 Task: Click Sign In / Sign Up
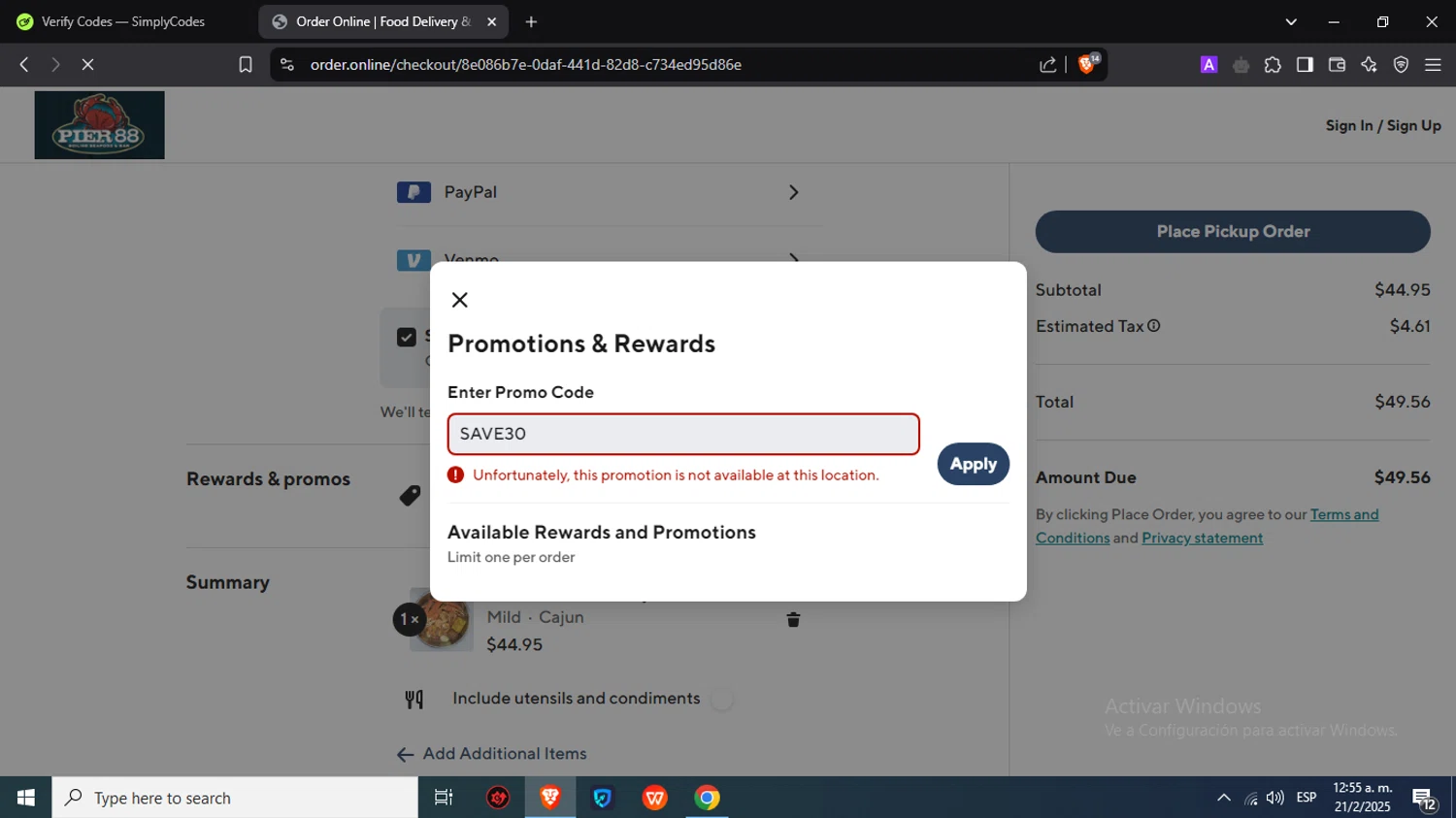pyautogui.click(x=1383, y=125)
